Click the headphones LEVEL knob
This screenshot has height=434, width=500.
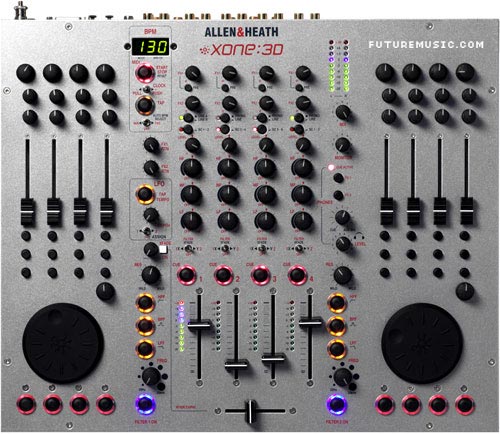(343, 244)
